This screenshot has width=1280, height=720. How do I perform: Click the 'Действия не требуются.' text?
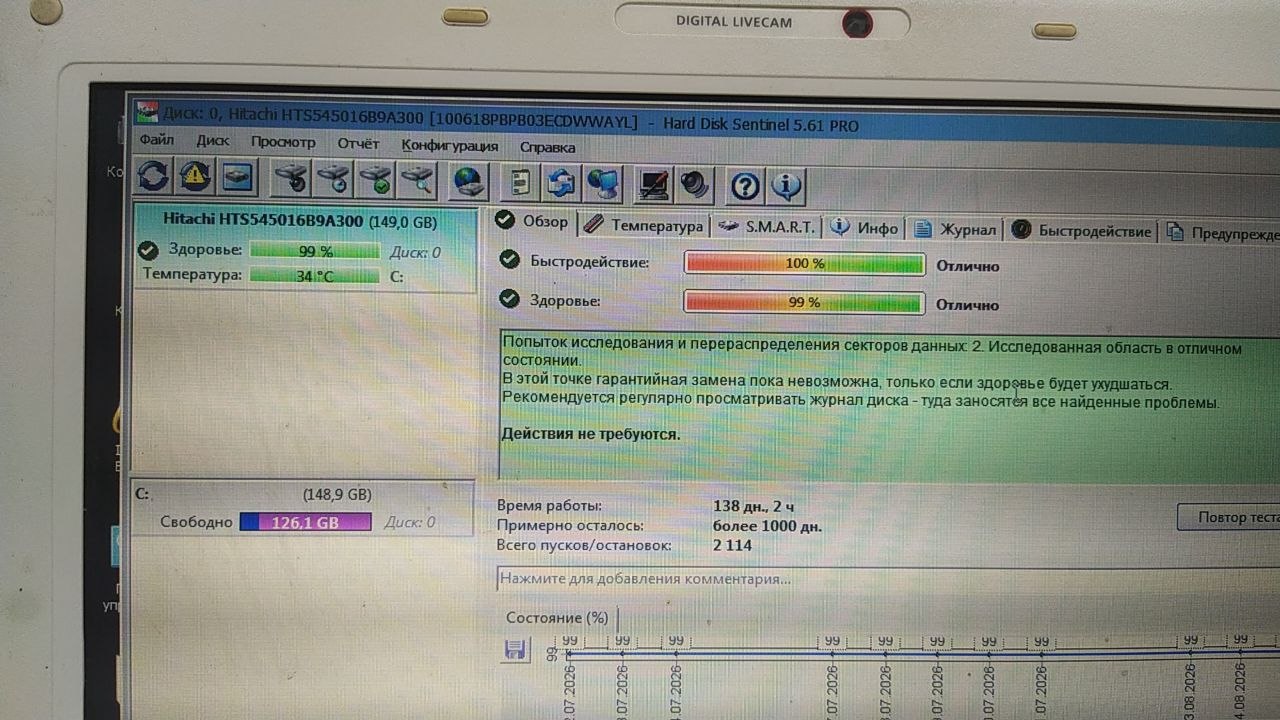click(x=590, y=434)
